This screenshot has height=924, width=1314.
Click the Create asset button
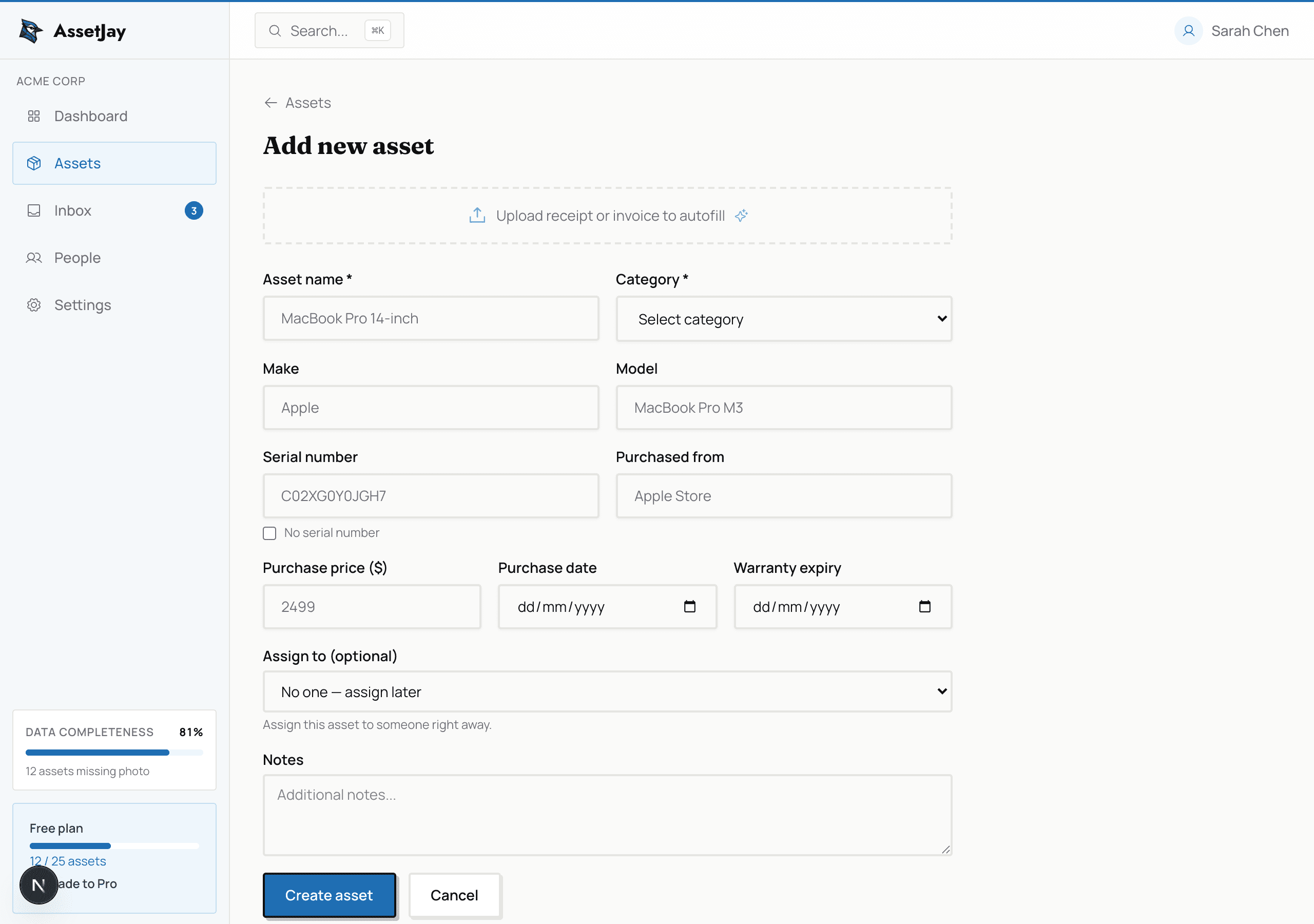coord(329,895)
